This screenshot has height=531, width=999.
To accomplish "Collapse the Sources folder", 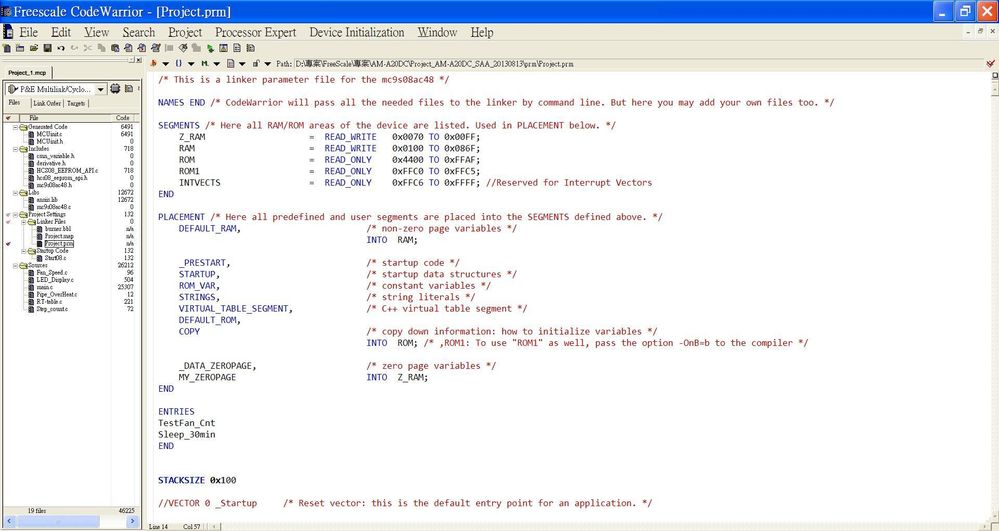I will tap(15, 265).
